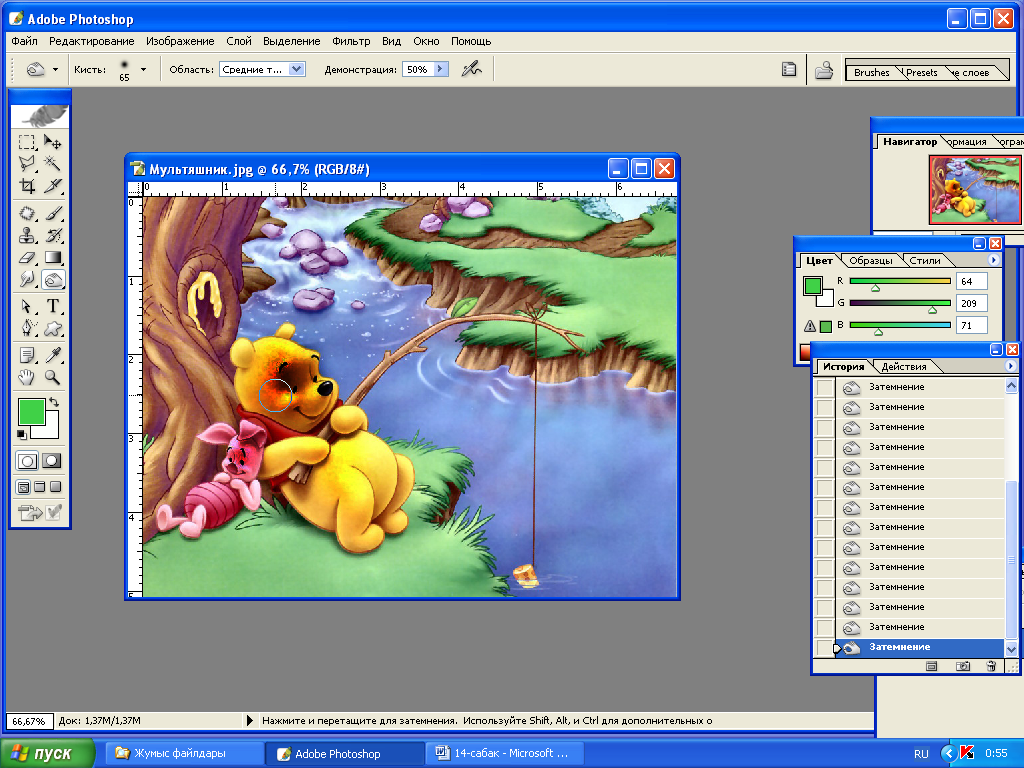The image size is (1024, 768).
Task: Open the 14-сабақ Microsoft Word taskbar button
Action: [x=505, y=754]
